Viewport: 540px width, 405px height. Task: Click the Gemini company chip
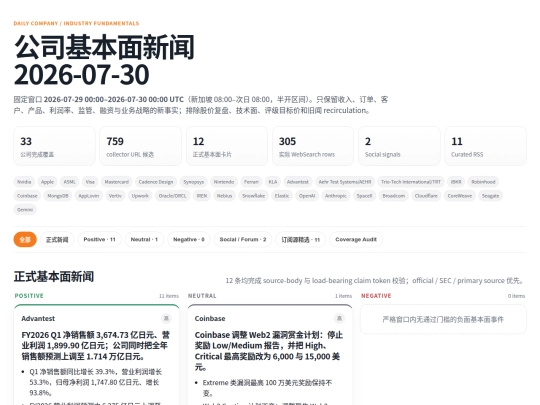point(25,209)
